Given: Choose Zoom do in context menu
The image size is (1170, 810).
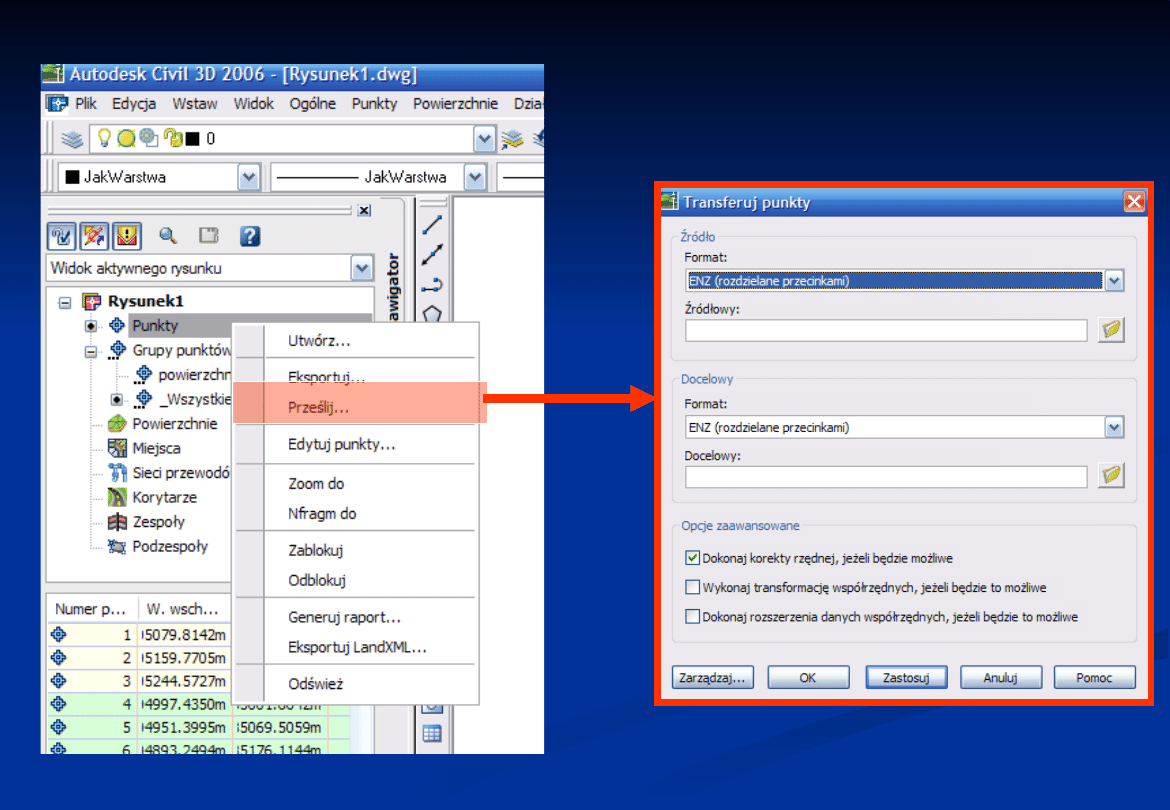Looking at the screenshot, I should pos(316,483).
